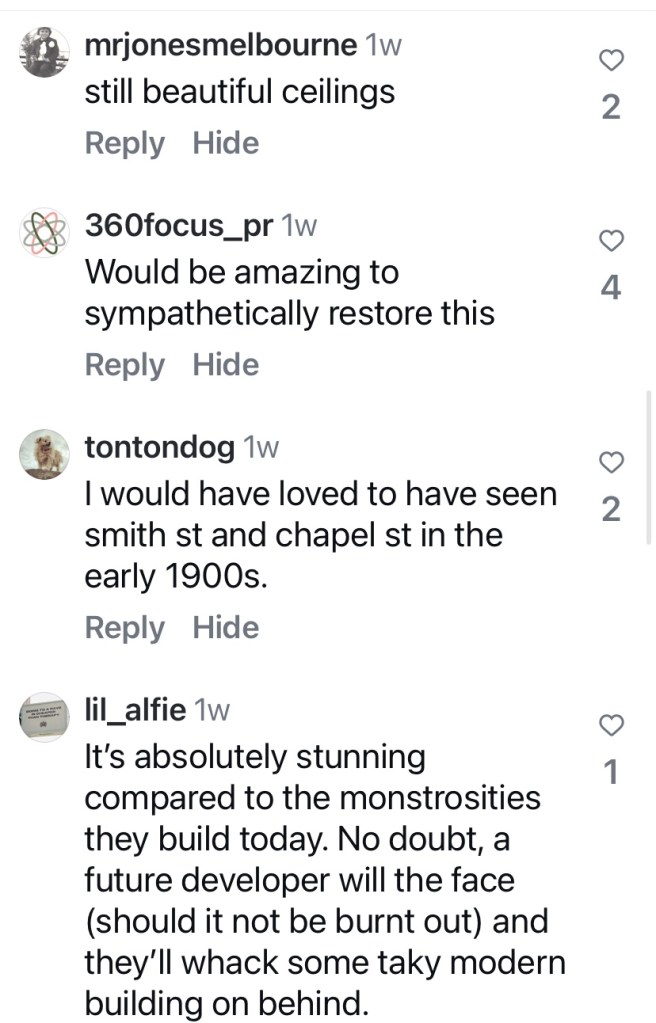Hide mrjonesmelbourne's comment
This screenshot has height=1023, width=656.
click(225, 144)
